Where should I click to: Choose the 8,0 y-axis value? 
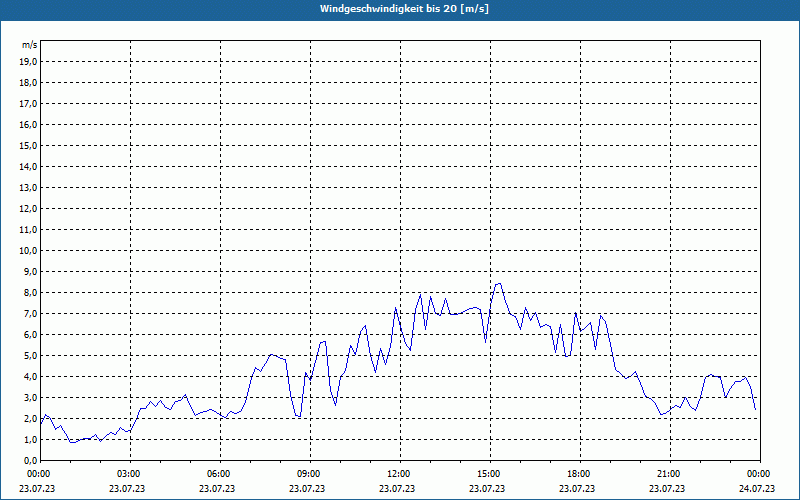[31, 292]
